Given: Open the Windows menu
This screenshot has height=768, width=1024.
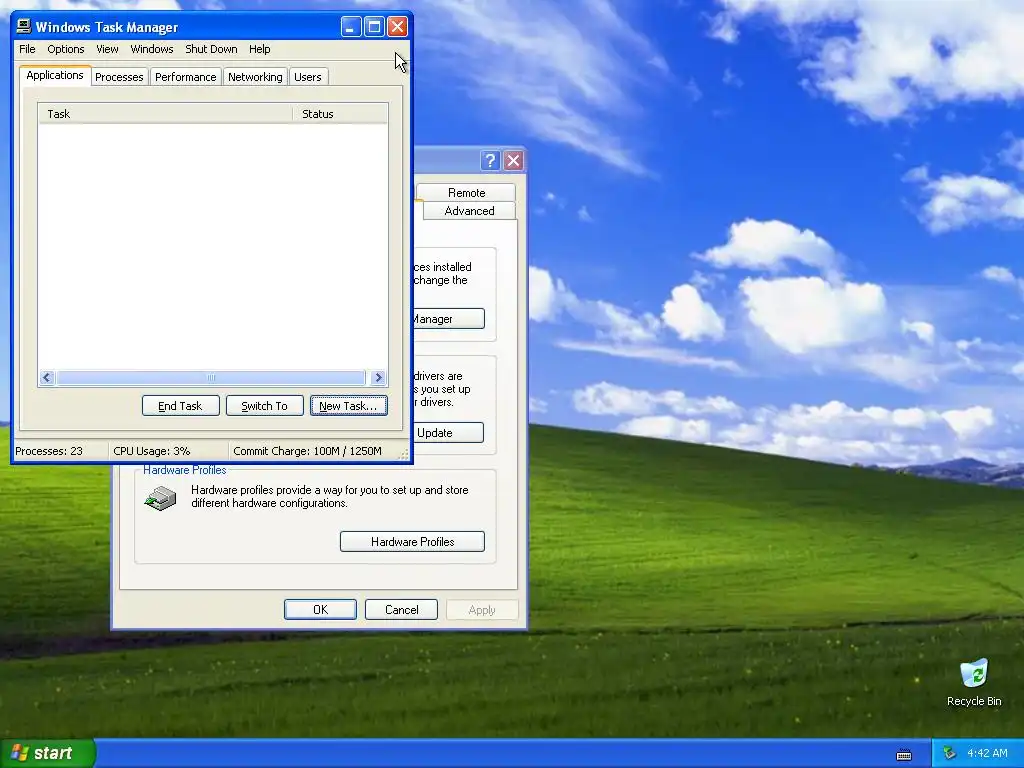Looking at the screenshot, I should (x=152, y=49).
